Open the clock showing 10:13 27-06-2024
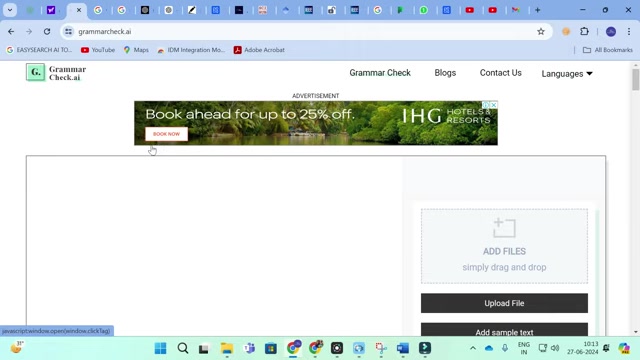The width and height of the screenshot is (640, 360). pos(582,348)
